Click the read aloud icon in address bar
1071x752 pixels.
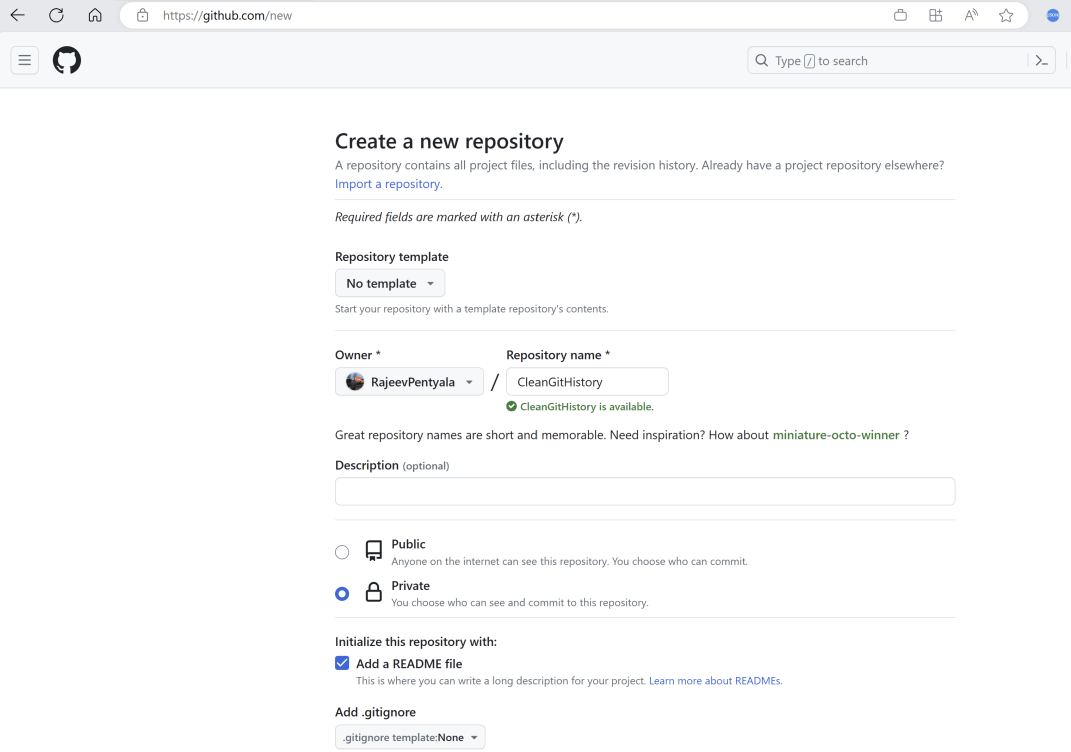tap(970, 15)
